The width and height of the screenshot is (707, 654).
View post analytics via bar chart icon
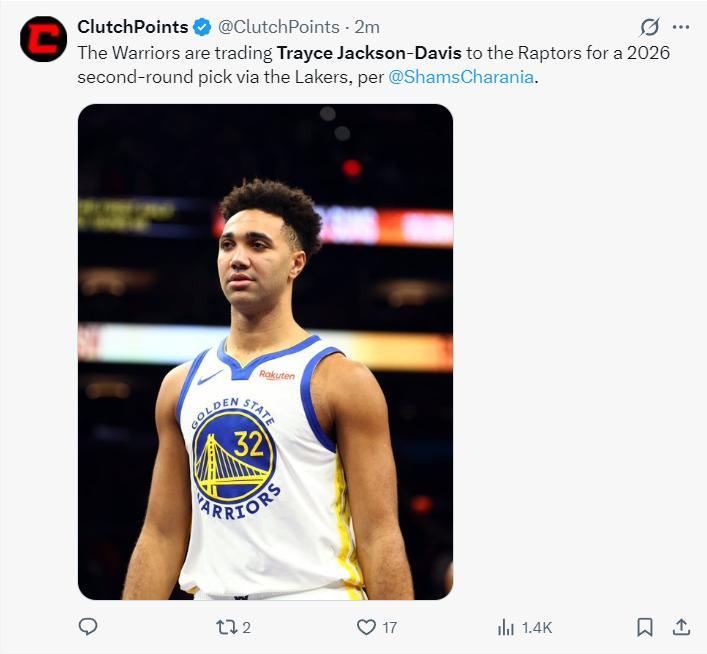(506, 627)
